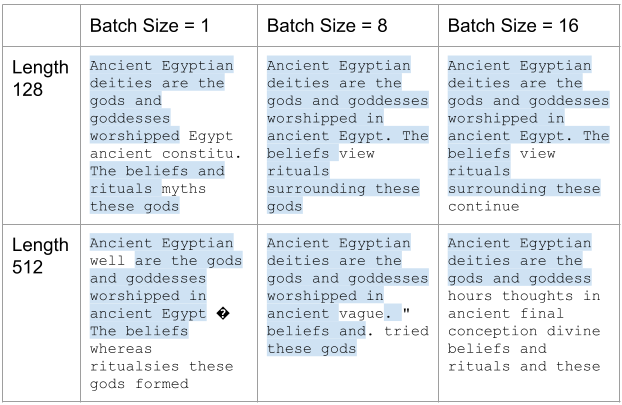
Task: Click 'view' in the Batch Size 8 Length 128 cell
Action: point(356,154)
